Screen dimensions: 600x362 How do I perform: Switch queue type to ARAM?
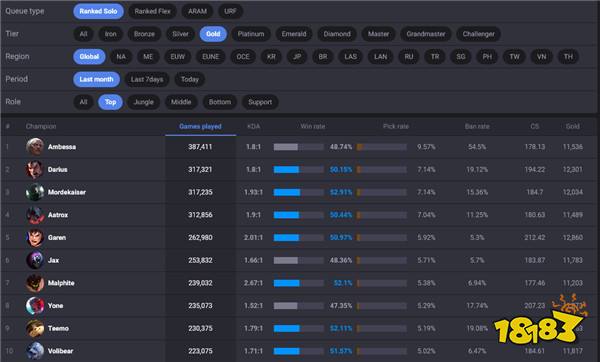pos(197,11)
